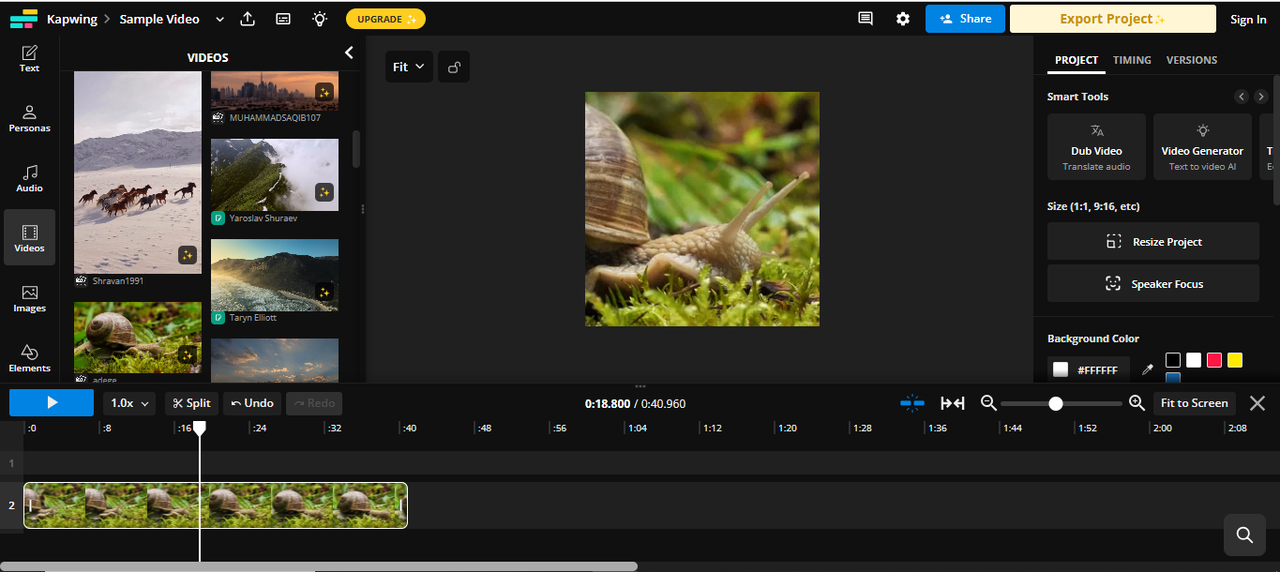Toggle the canvas lock icon
Screen dimensions: 1280x572
pyautogui.click(x=454, y=67)
